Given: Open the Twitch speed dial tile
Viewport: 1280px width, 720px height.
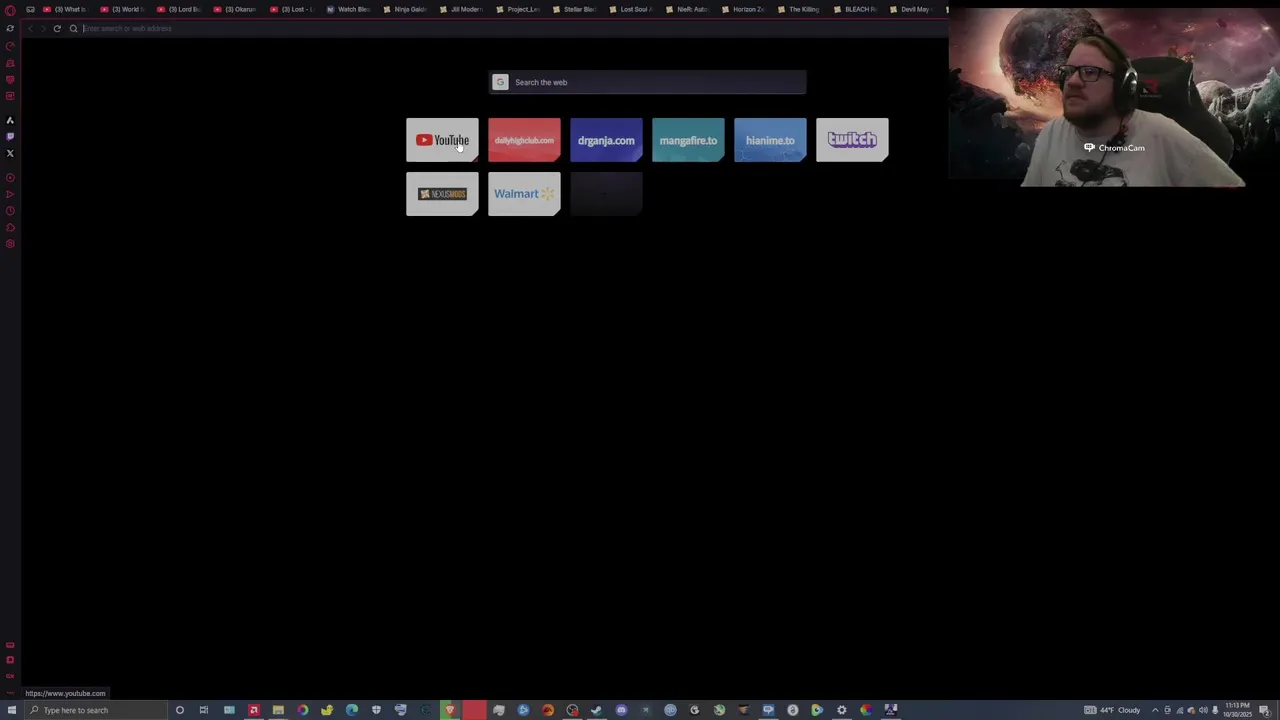Looking at the screenshot, I should pyautogui.click(x=852, y=140).
